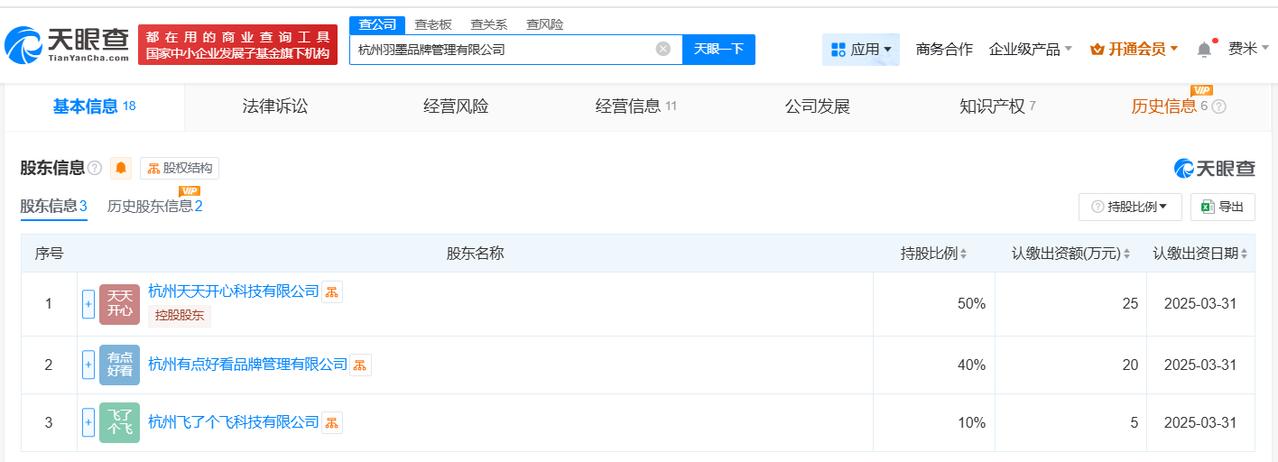1278x462 pixels.
Task: Expand shareholder row 3 with plus button
Action: 88,423
